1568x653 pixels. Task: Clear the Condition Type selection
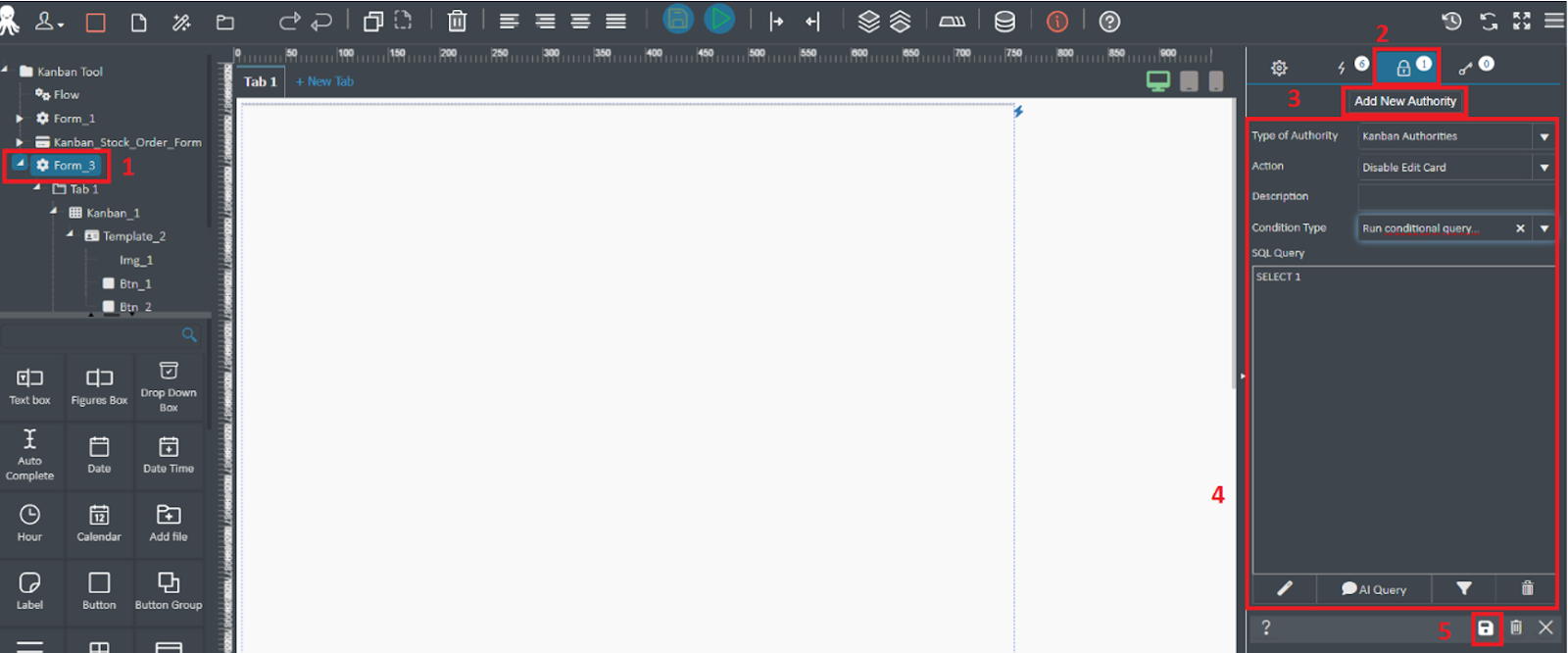tap(1520, 228)
